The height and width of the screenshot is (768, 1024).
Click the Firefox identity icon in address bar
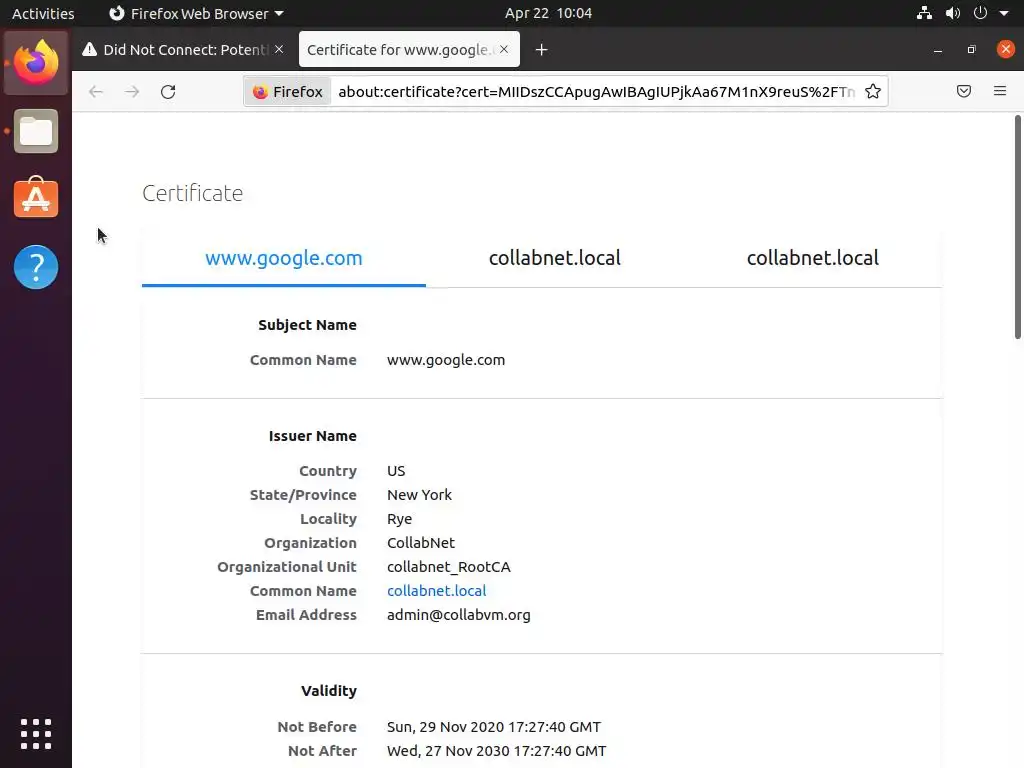pyautogui.click(x=288, y=91)
